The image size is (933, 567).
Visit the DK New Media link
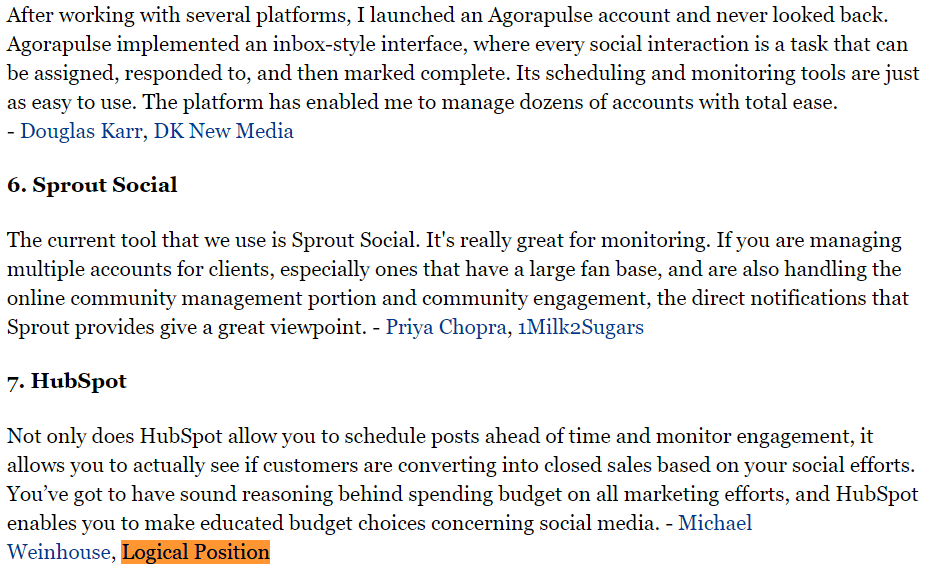(x=224, y=131)
